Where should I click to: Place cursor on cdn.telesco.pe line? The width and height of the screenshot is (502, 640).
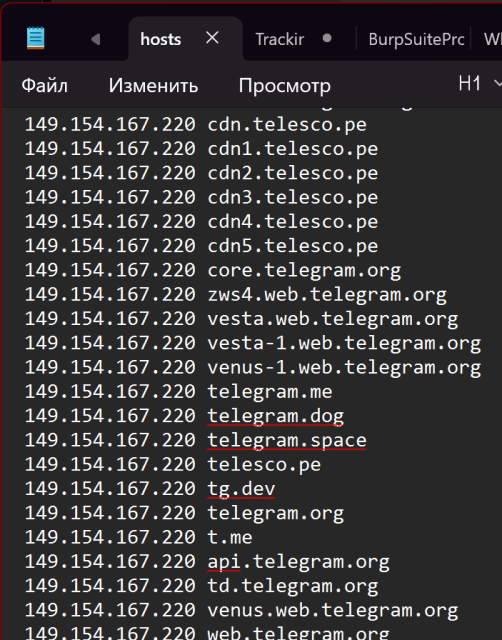(x=195, y=124)
